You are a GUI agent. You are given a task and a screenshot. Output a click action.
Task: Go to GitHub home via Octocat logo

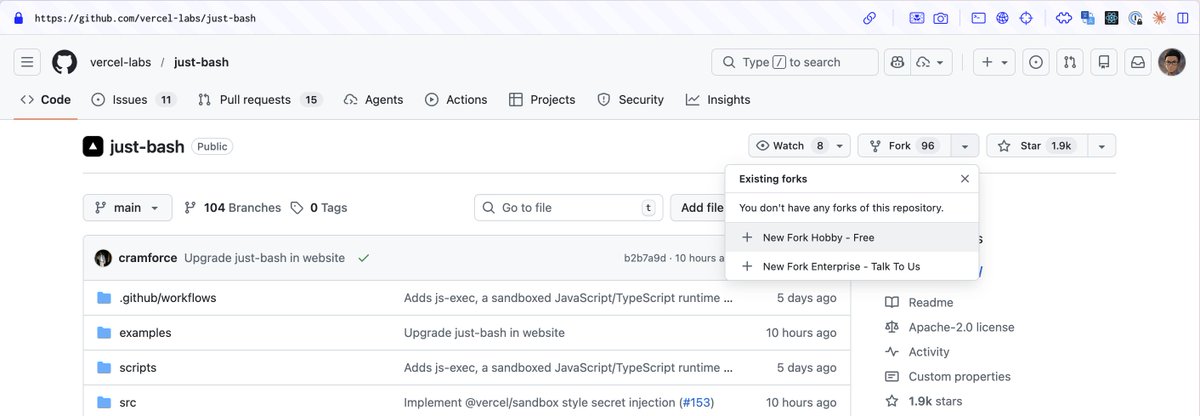64,62
